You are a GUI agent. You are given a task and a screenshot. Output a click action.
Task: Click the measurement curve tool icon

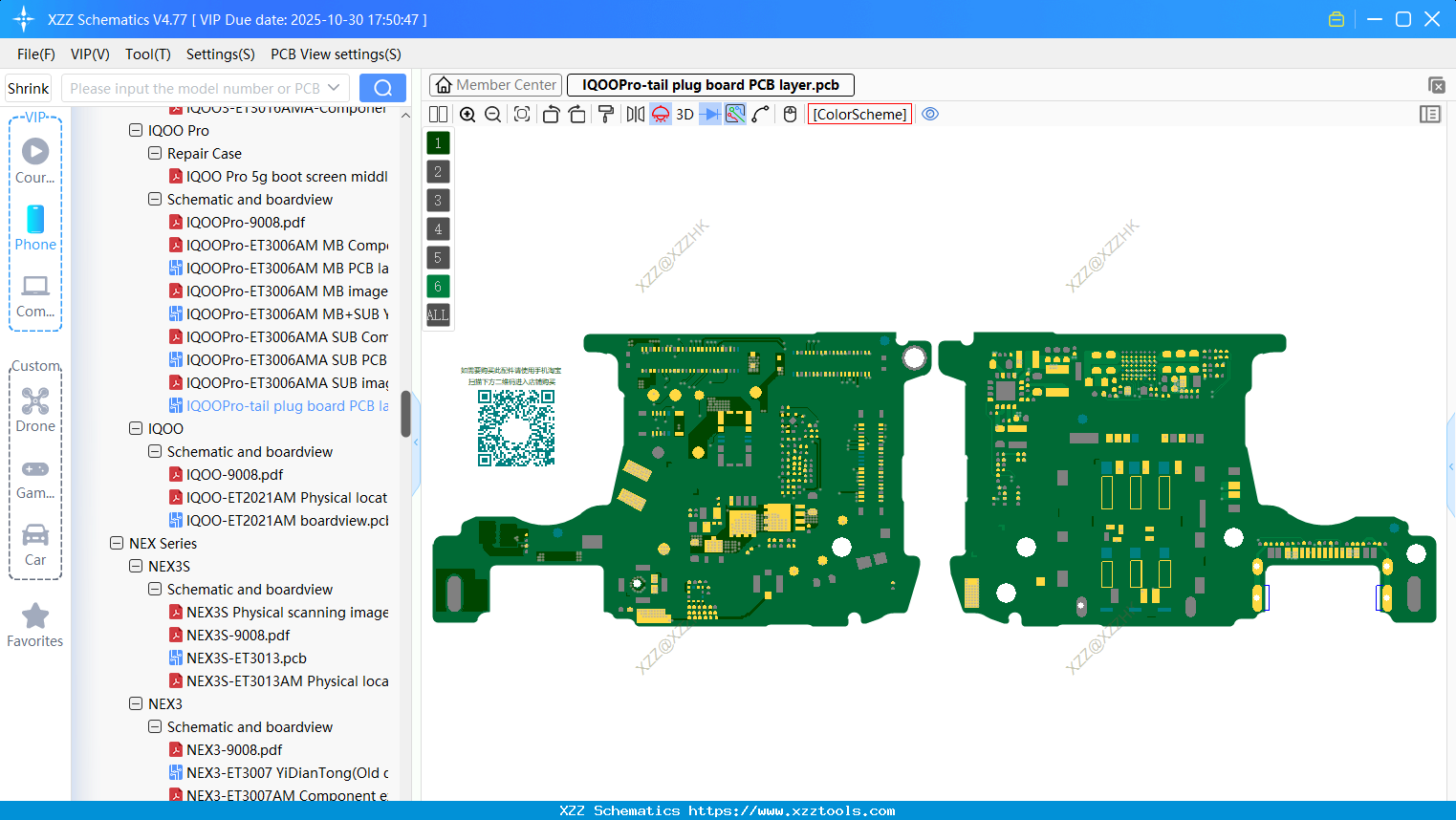click(760, 114)
